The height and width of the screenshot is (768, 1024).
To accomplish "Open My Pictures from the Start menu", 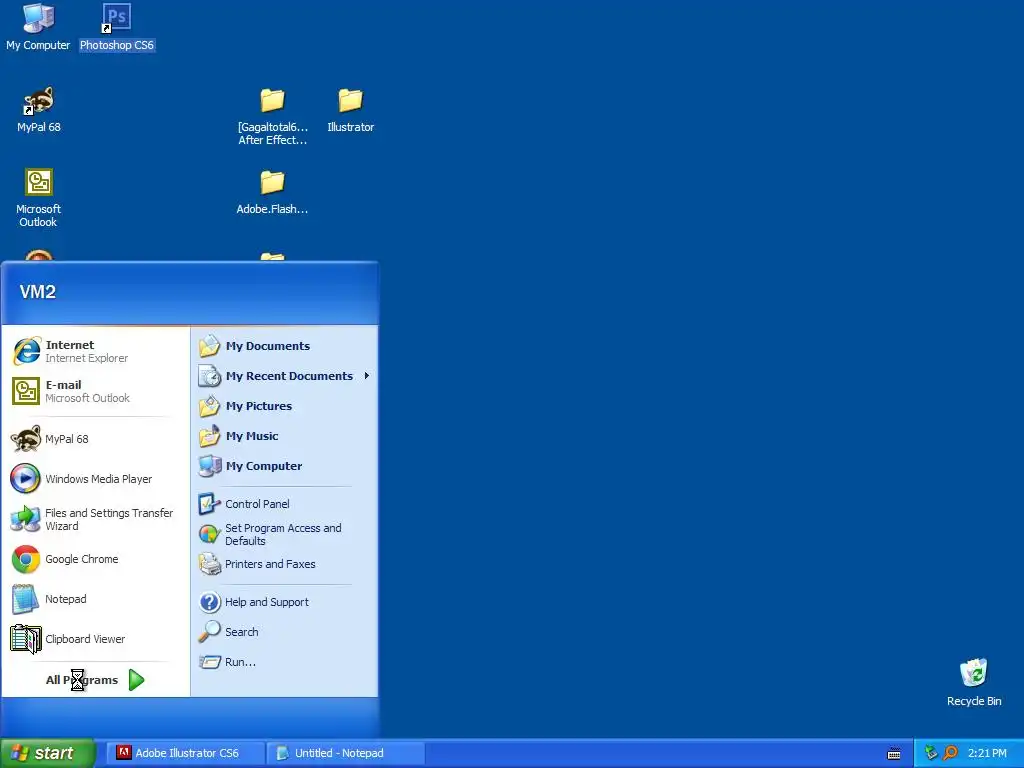I will pos(284,406).
